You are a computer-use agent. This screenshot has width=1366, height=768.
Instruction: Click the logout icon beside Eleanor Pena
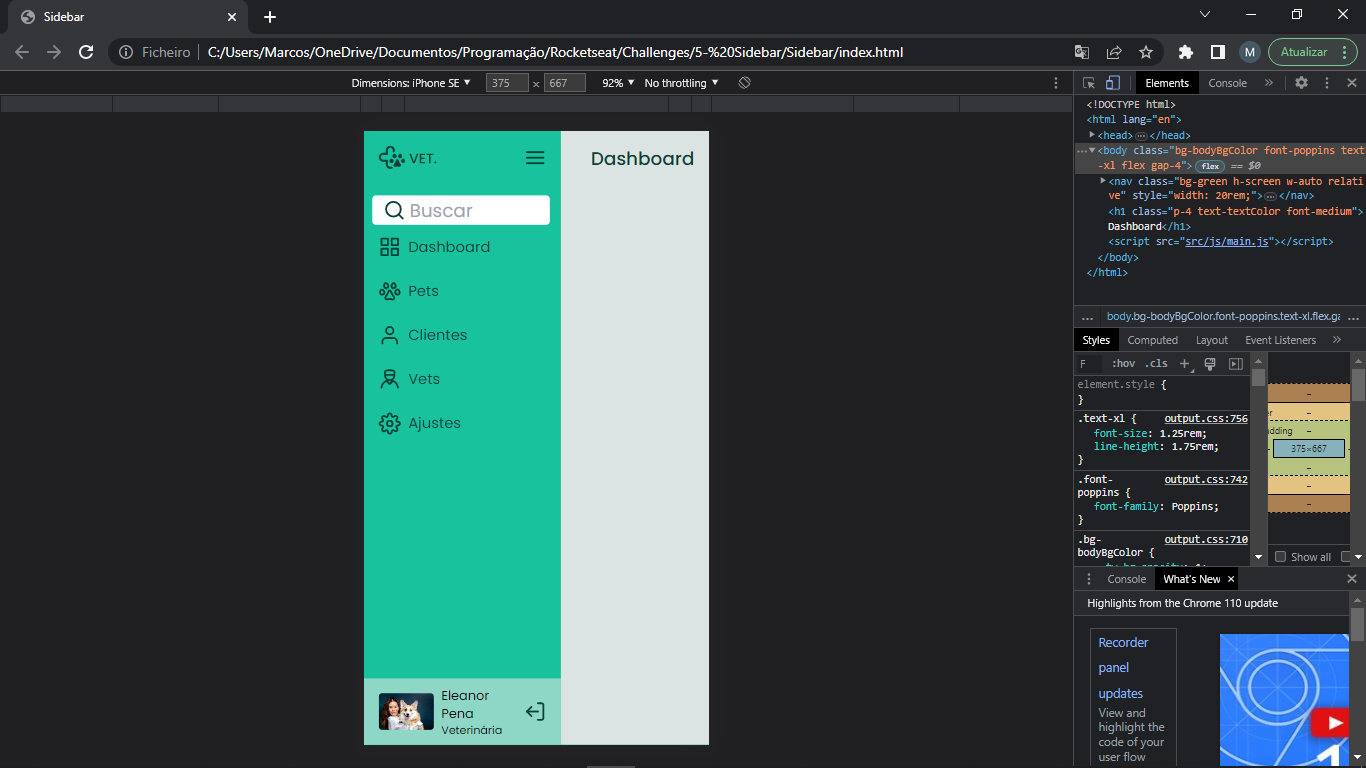[535, 711]
